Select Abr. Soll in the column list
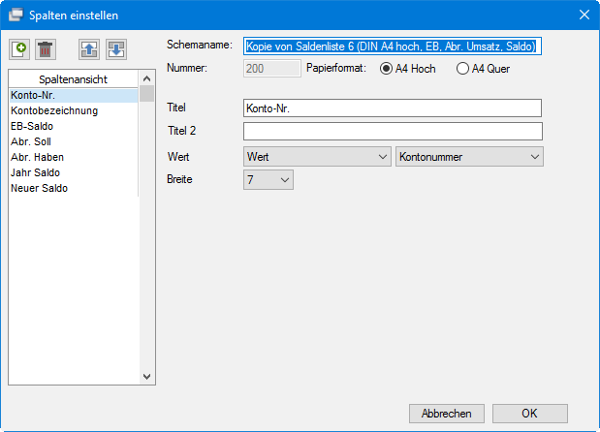 click(73, 142)
